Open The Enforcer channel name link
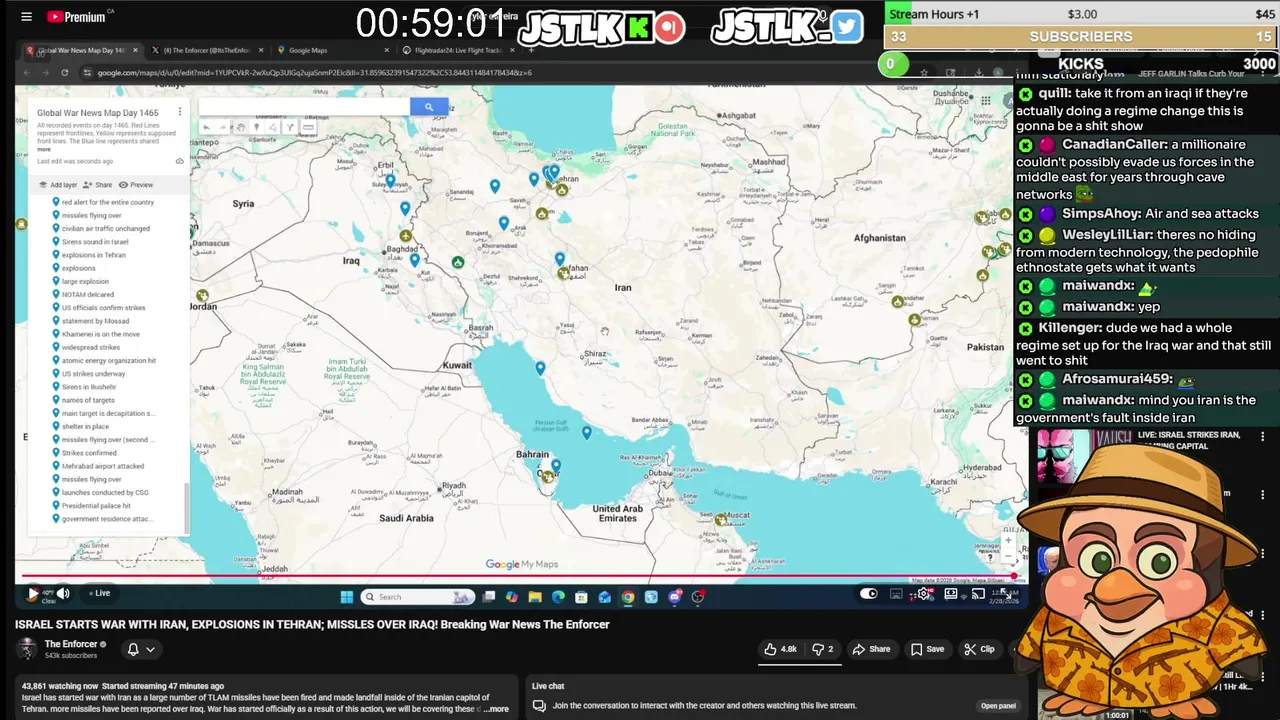The width and height of the screenshot is (1280, 720). (x=71, y=644)
